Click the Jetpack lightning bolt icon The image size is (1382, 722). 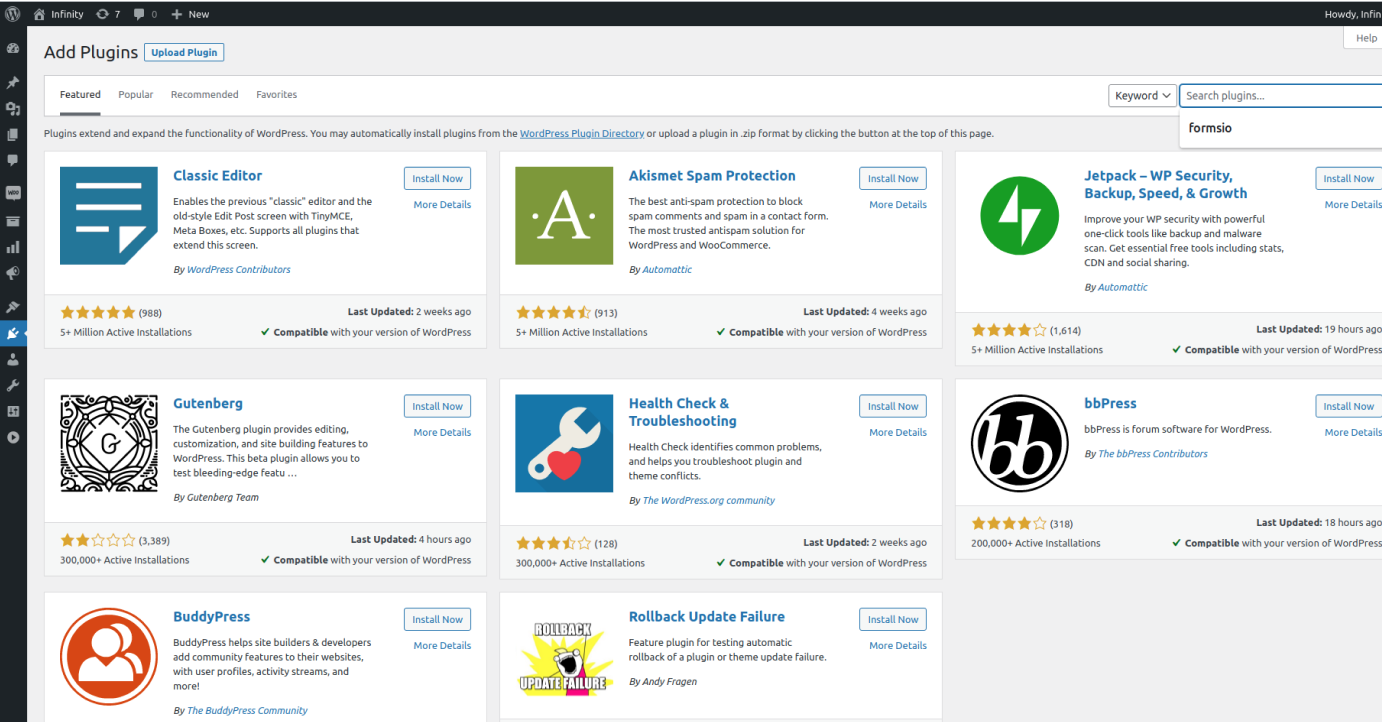coord(1020,216)
